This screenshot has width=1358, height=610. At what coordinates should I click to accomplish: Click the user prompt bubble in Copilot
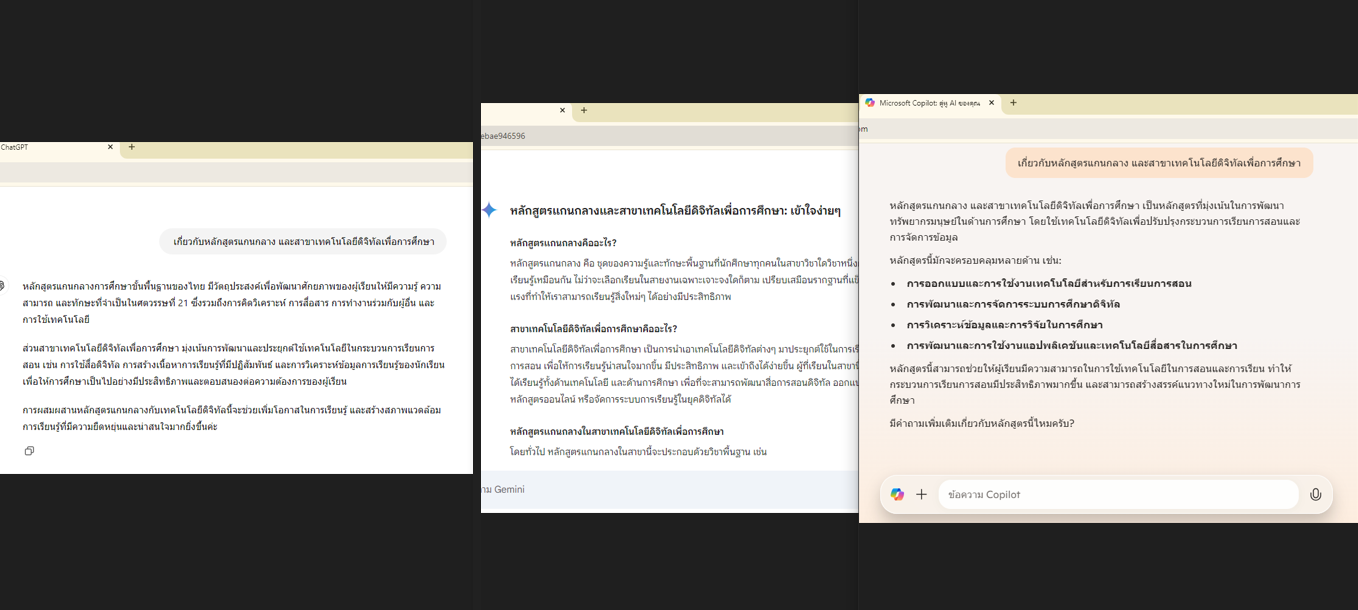coord(1158,163)
